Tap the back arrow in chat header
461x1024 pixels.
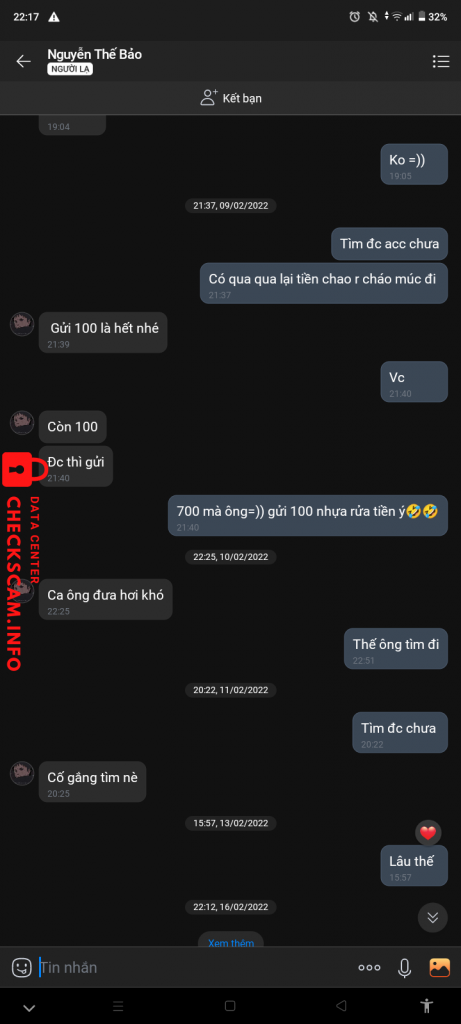point(24,61)
